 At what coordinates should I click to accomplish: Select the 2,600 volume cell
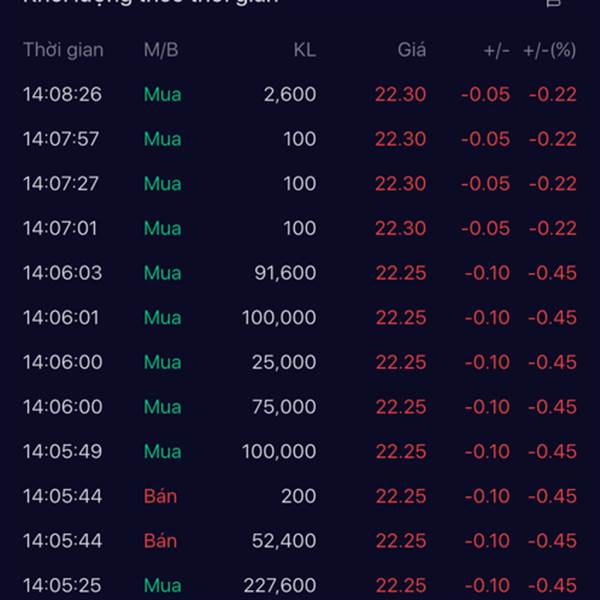290,95
